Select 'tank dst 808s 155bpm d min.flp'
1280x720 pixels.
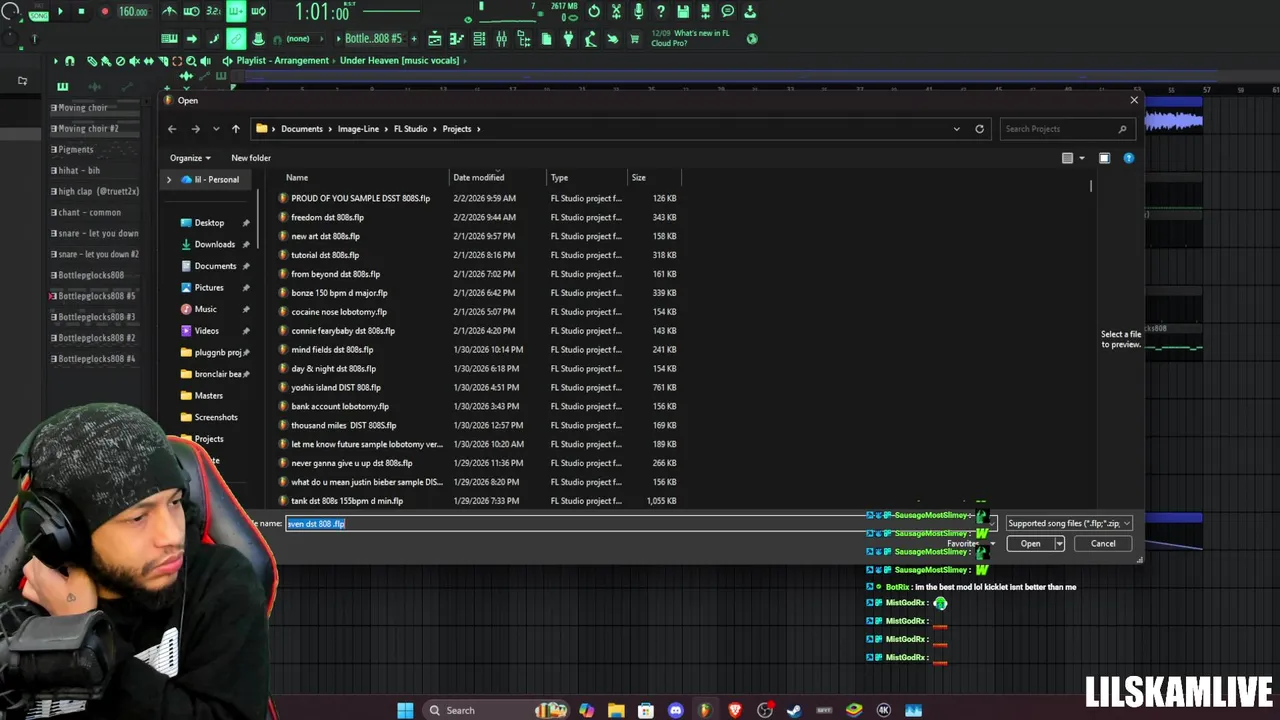347,501
